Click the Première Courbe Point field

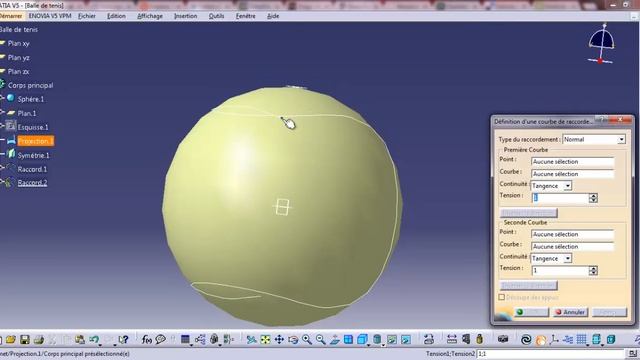coord(573,162)
